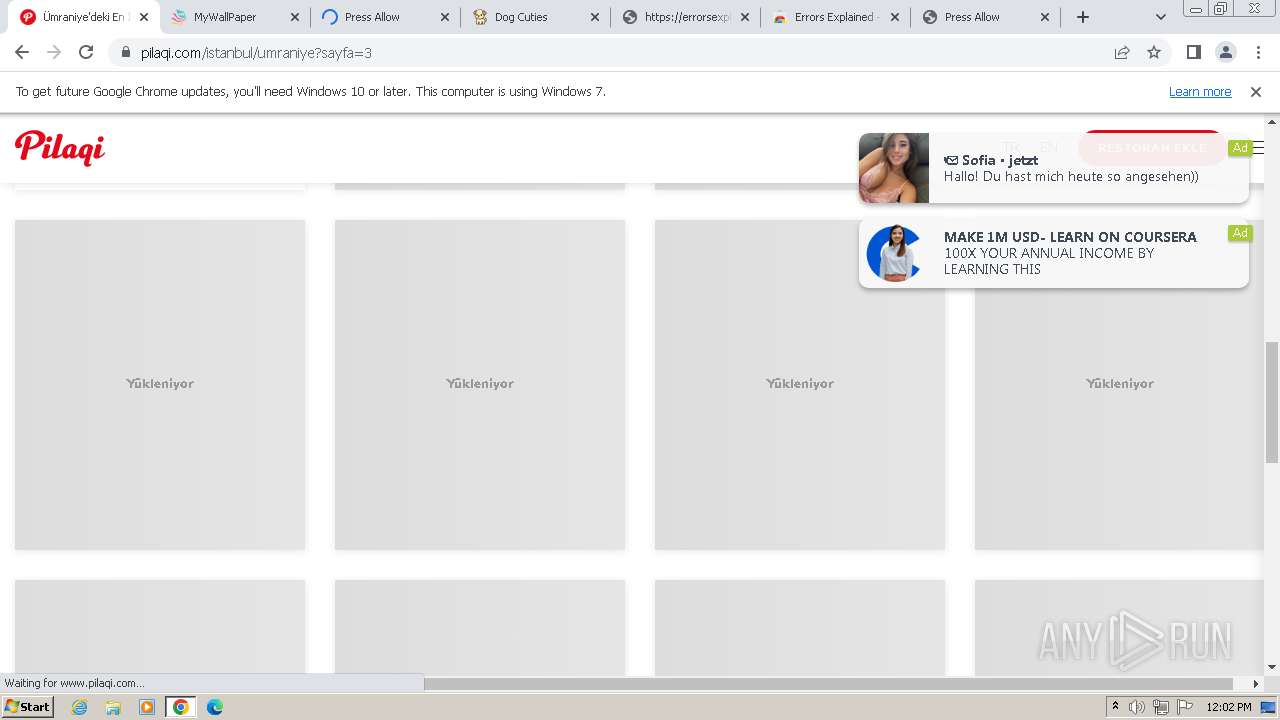
Task: Open the Sofia notification ad
Action: tap(1054, 168)
